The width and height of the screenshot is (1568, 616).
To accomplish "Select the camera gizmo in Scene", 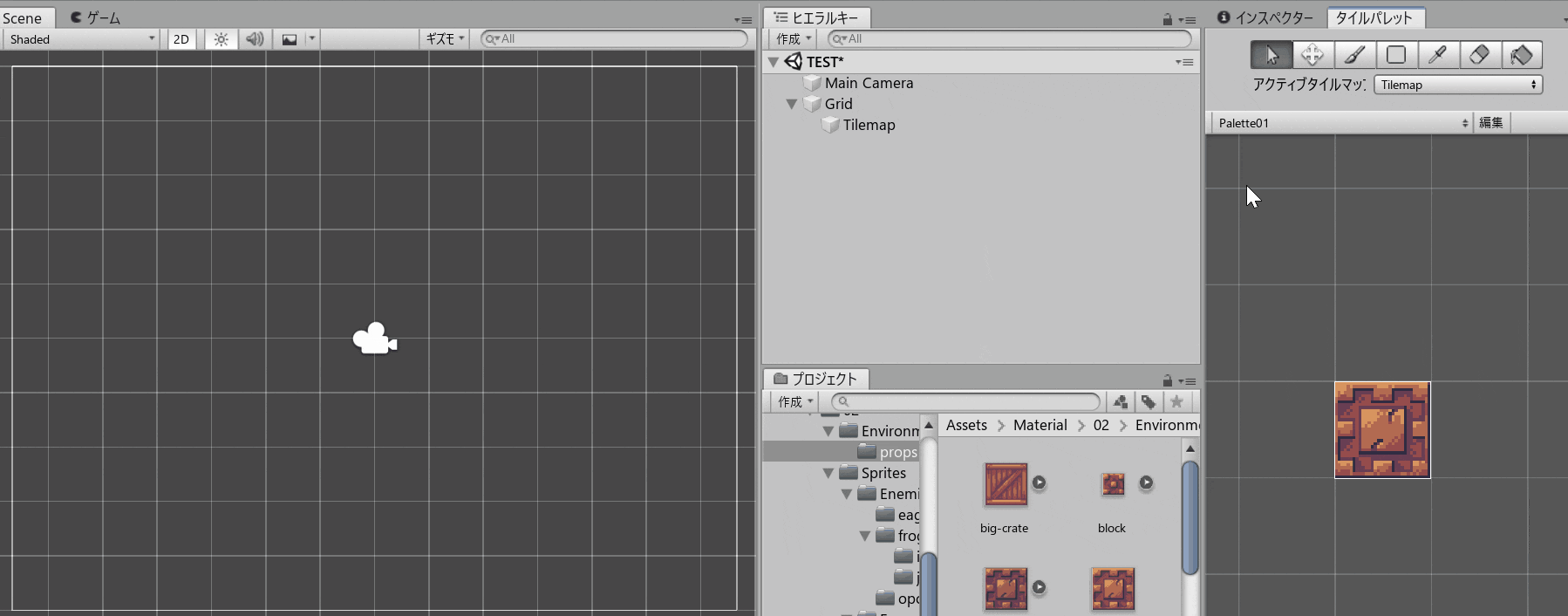I will (375, 339).
